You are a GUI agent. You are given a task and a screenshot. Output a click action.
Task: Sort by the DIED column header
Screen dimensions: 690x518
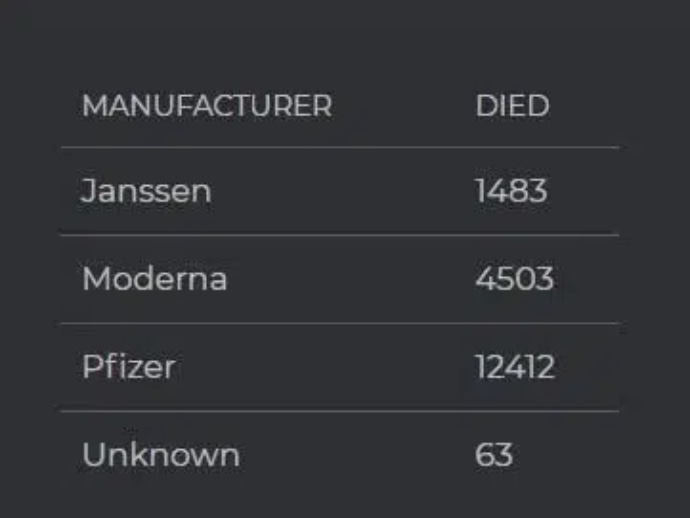[x=512, y=106]
